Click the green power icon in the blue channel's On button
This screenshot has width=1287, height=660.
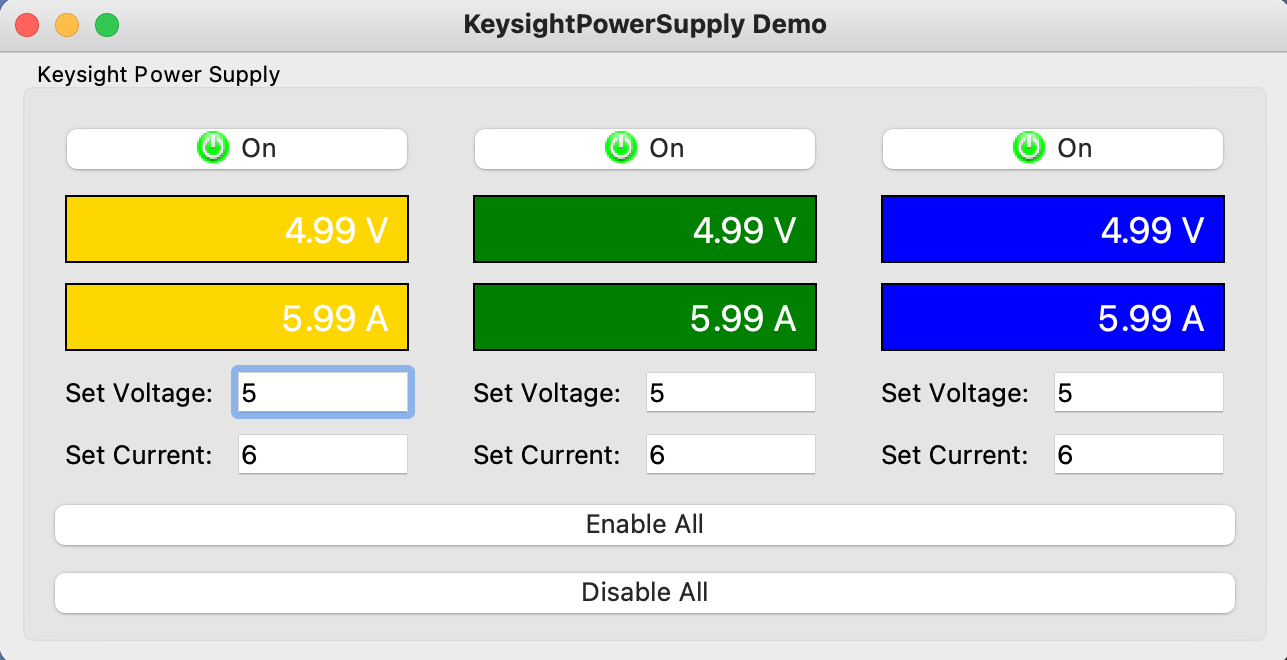1029,148
